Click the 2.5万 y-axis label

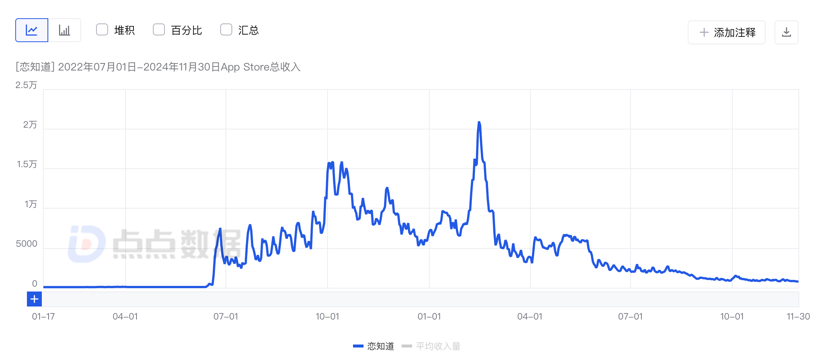[27, 85]
